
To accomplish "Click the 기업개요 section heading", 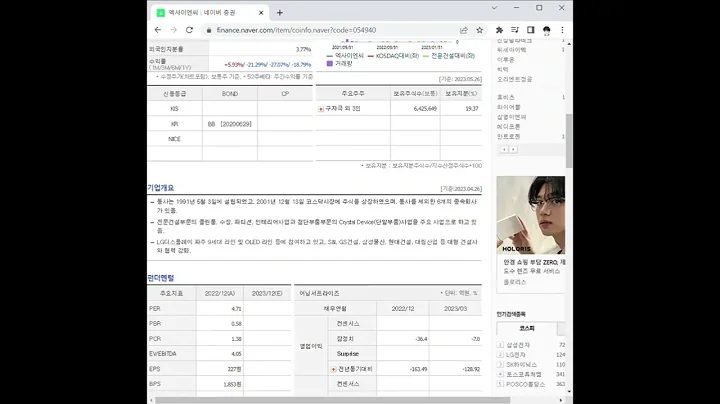I will click(161, 188).
